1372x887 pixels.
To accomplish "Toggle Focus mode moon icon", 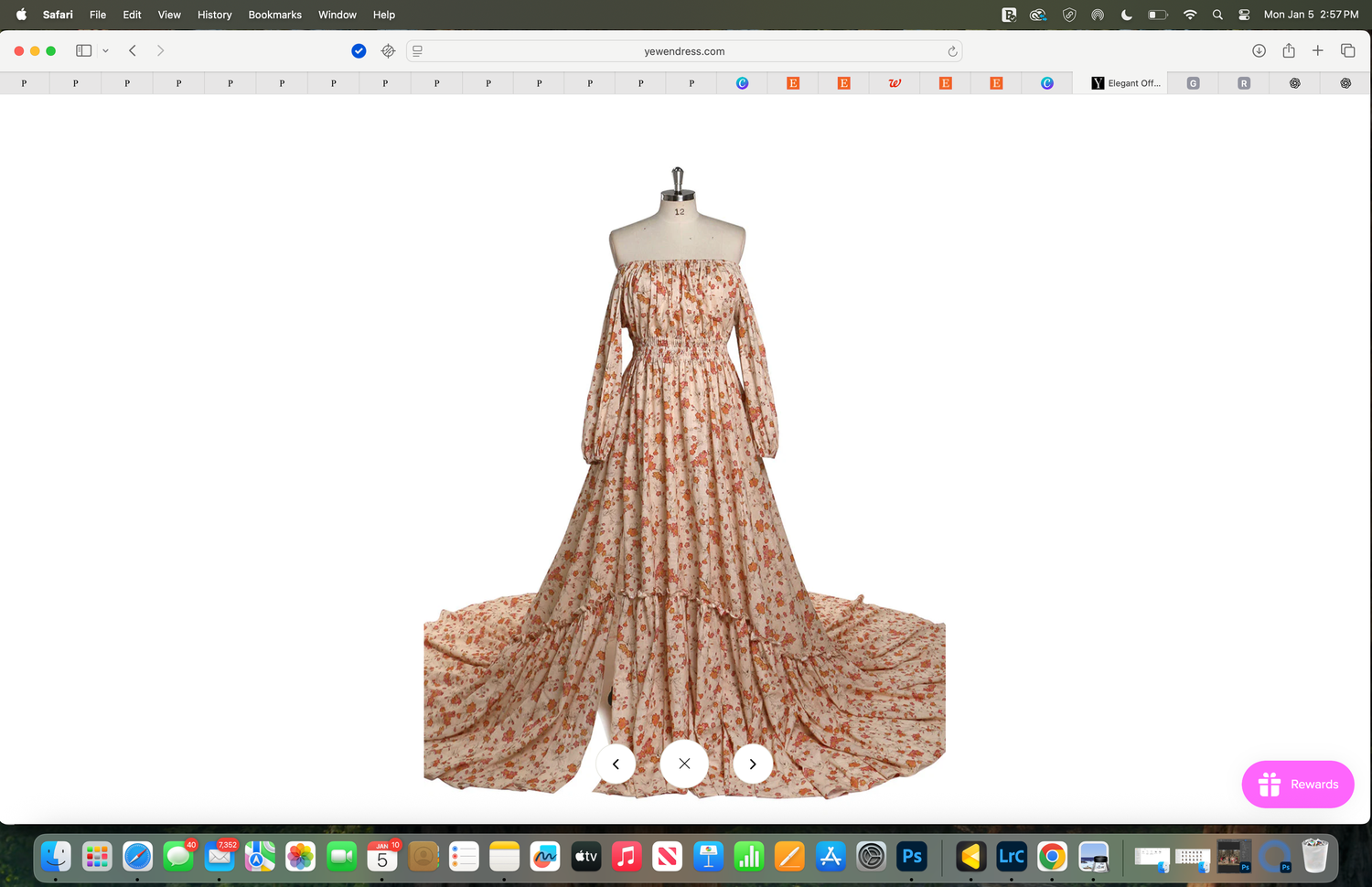I will click(1127, 15).
